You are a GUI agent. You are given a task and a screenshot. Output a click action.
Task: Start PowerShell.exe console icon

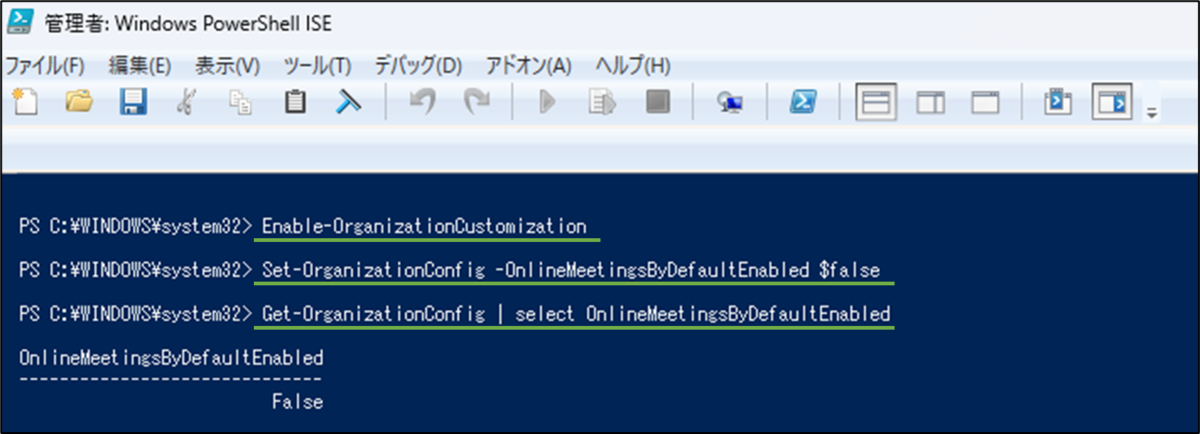point(801,102)
